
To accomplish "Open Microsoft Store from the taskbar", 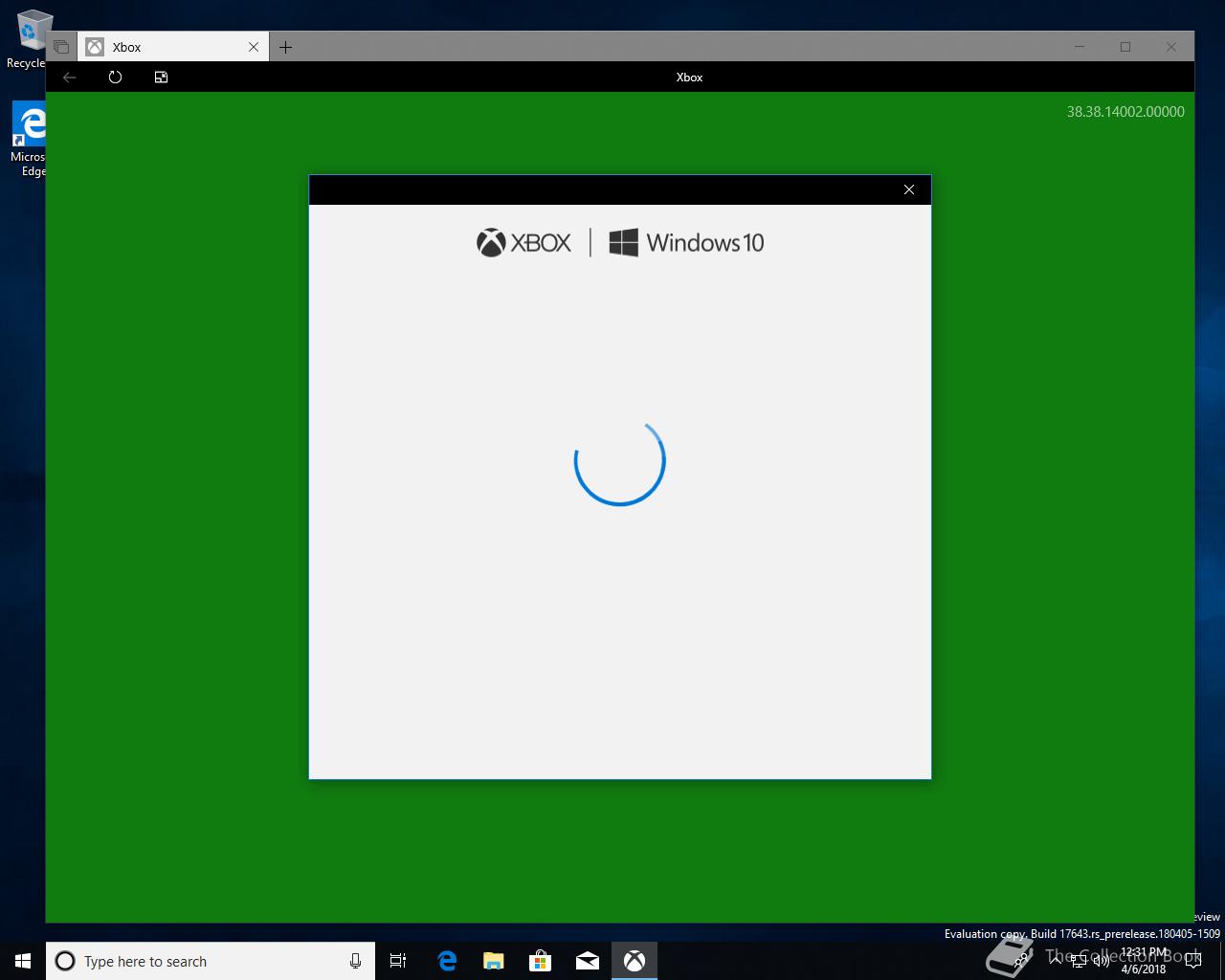I will [x=541, y=961].
